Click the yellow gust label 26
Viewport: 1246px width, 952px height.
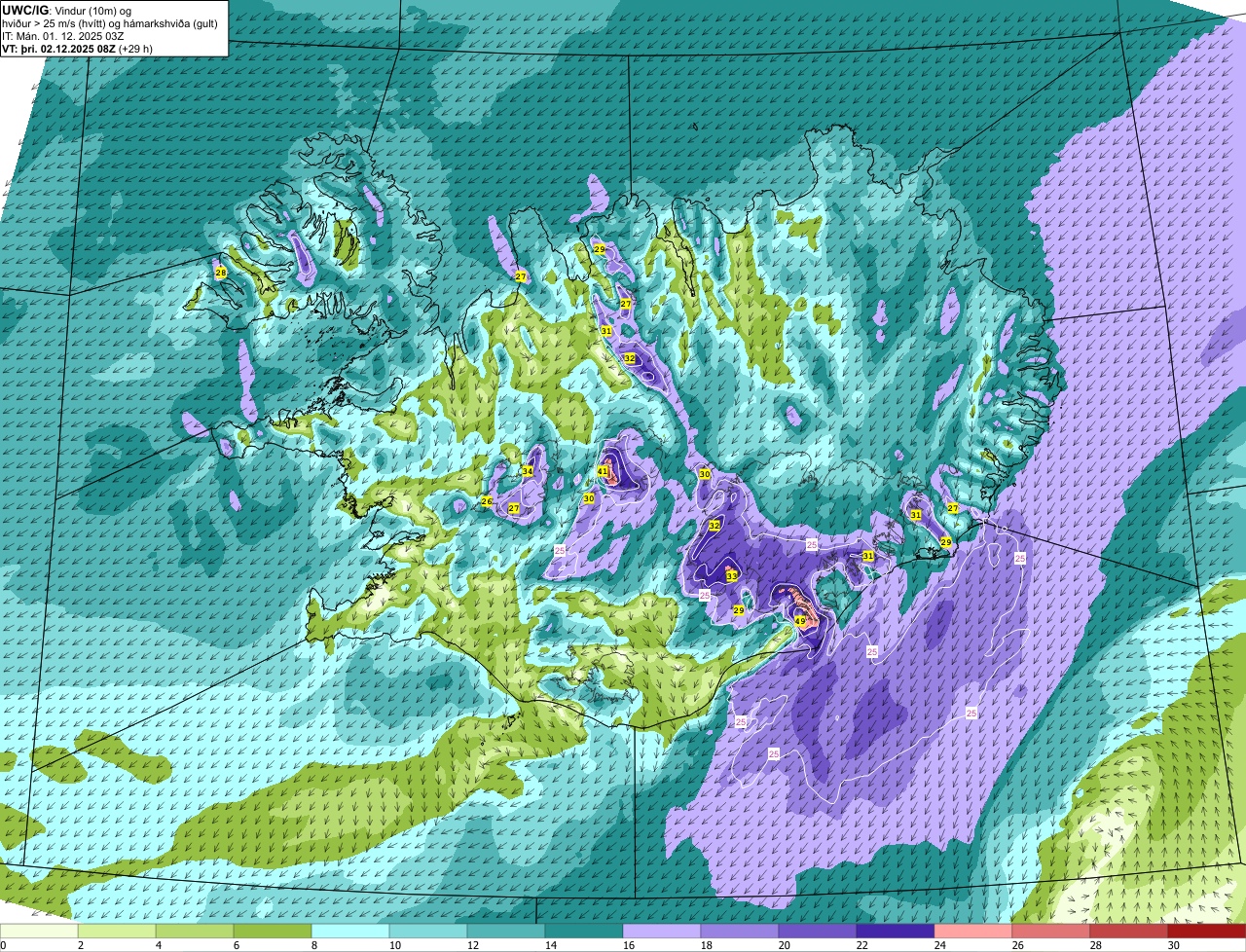click(487, 501)
